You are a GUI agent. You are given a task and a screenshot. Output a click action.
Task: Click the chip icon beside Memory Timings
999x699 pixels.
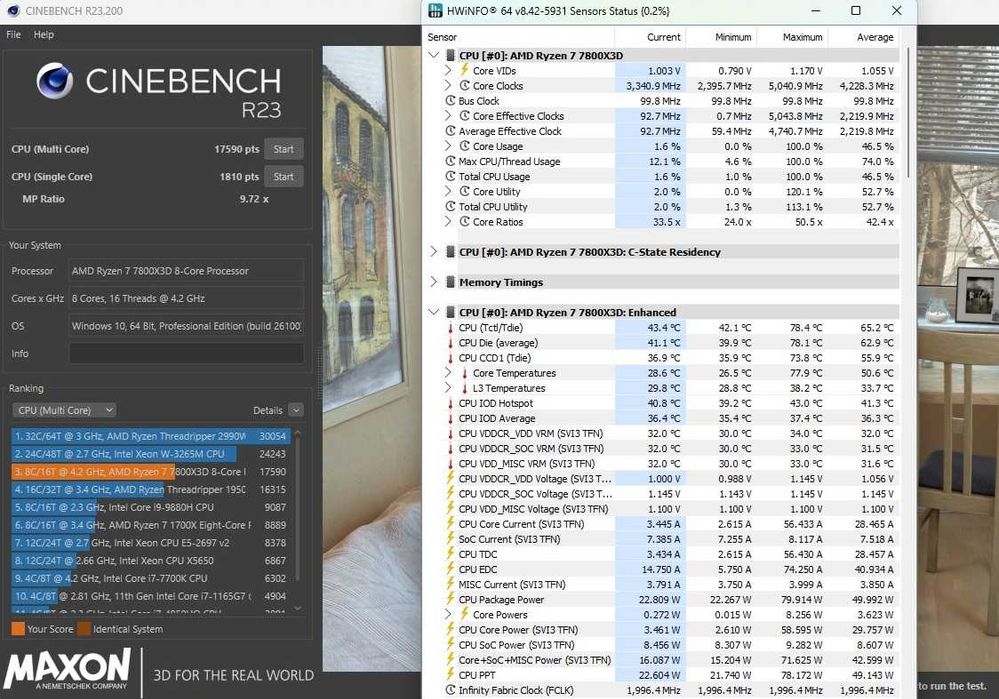[450, 282]
